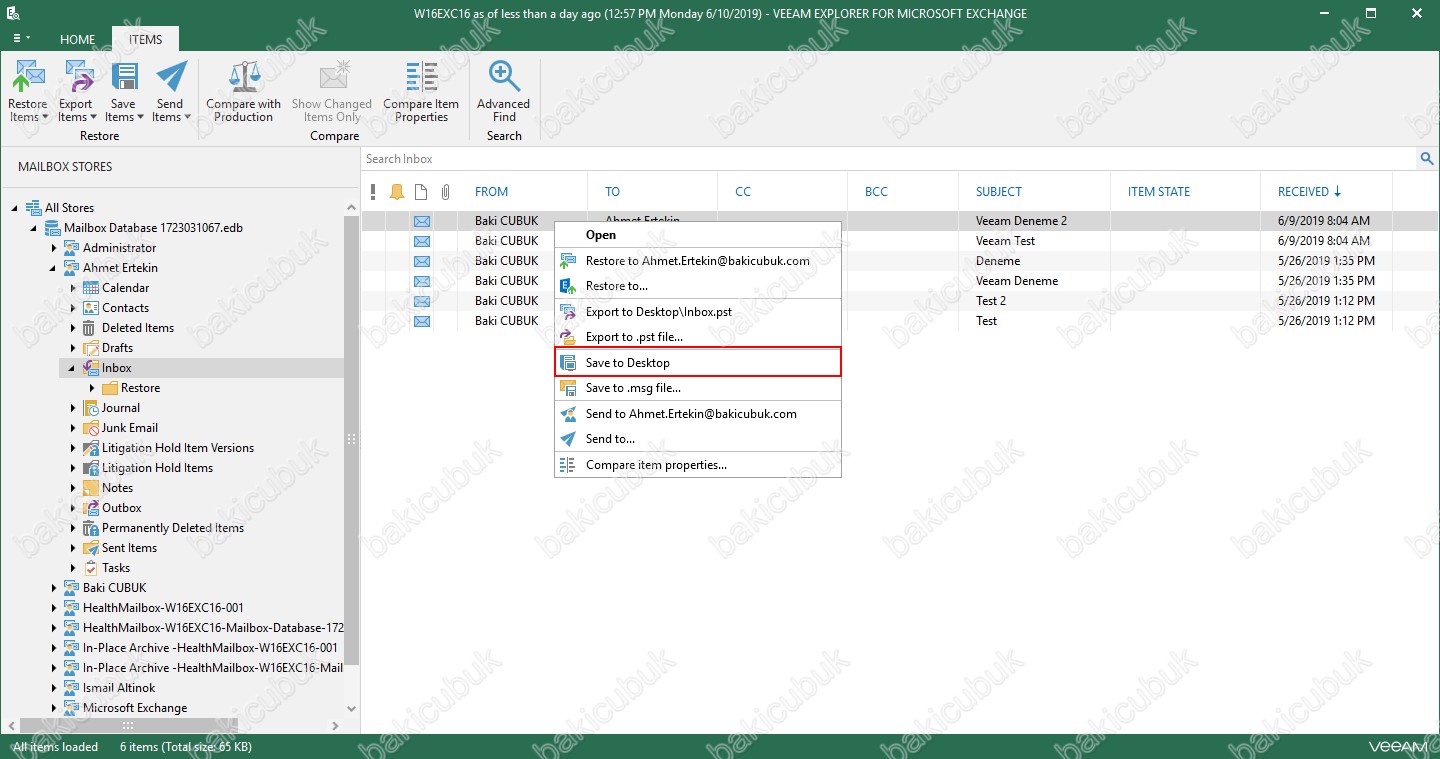This screenshot has width=1440, height=759.
Task: Select the Microsoft Exchange mailbox
Action: pos(135,708)
